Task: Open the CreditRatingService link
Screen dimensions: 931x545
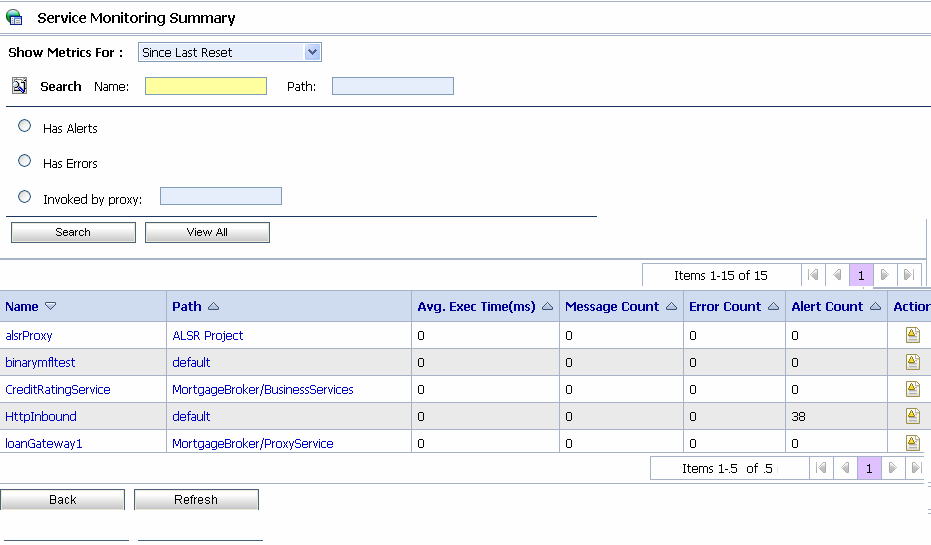Action: [58, 389]
